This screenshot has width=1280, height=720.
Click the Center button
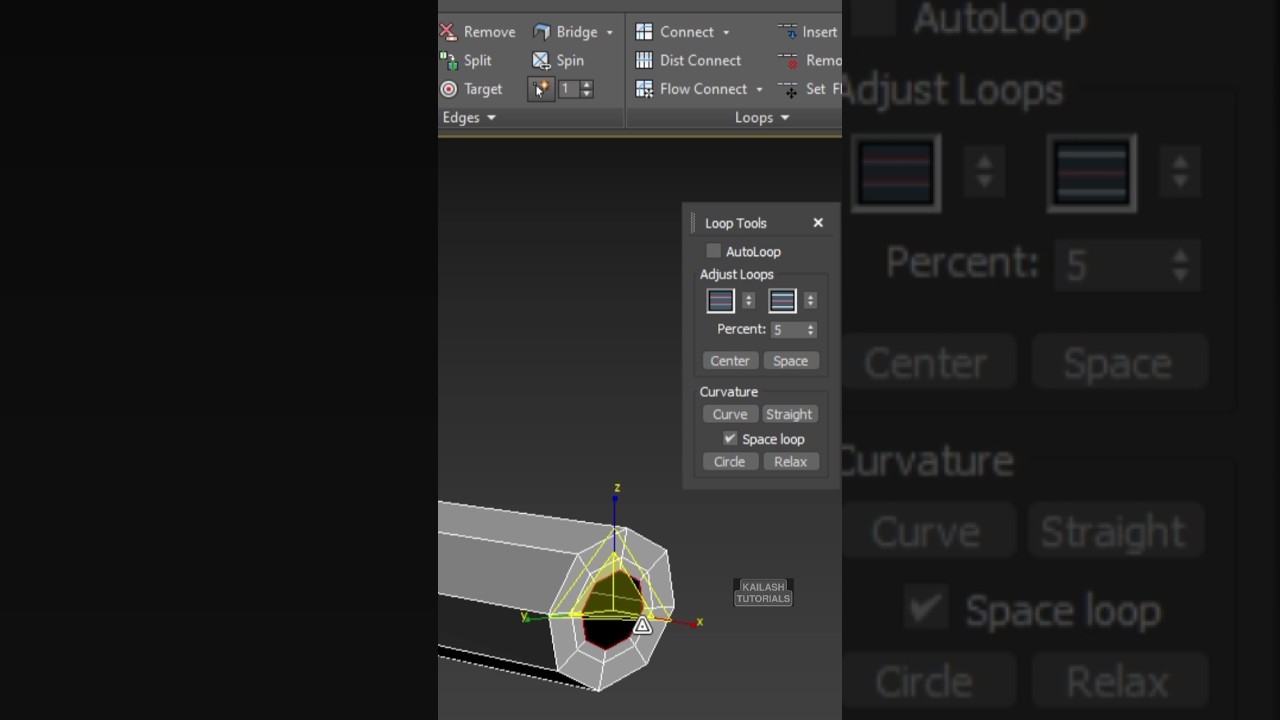(730, 361)
